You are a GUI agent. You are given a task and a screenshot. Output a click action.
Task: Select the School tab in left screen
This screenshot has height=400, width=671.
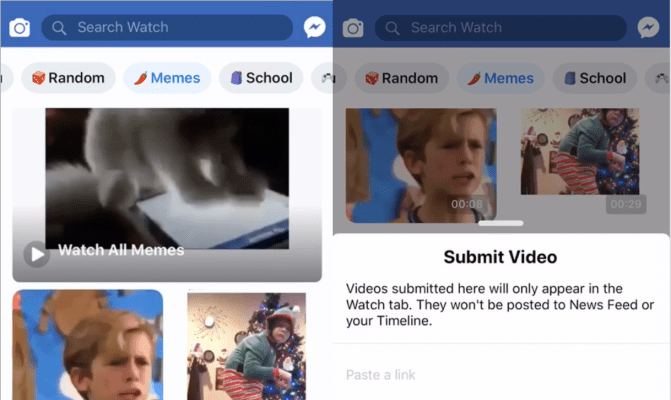click(261, 78)
